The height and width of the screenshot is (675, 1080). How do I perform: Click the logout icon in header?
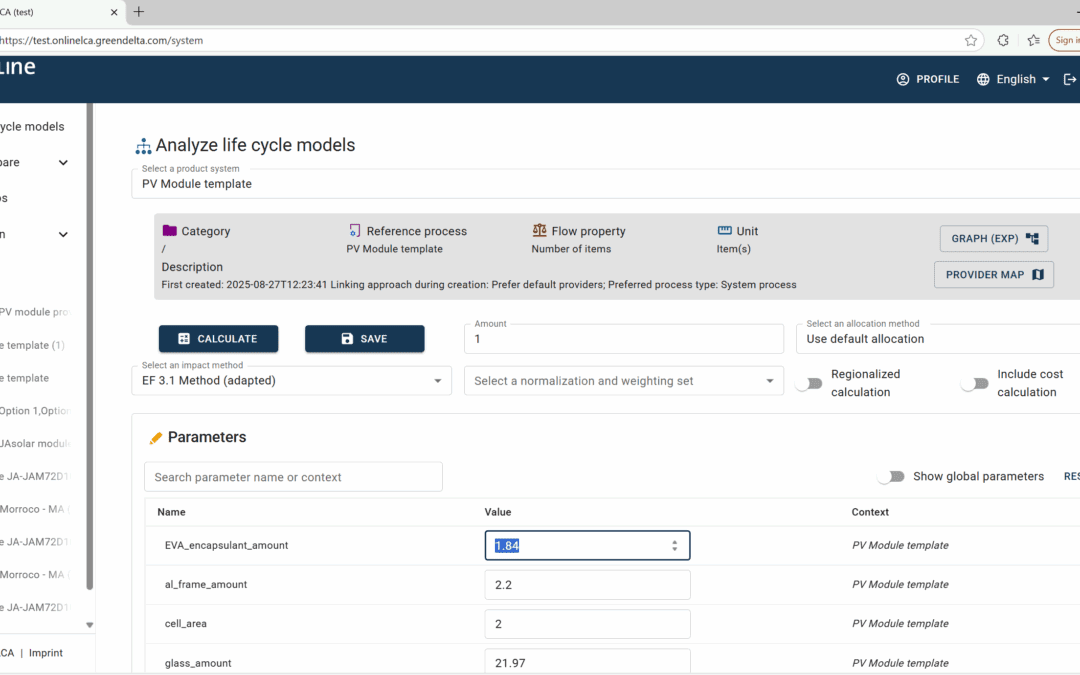(1071, 79)
